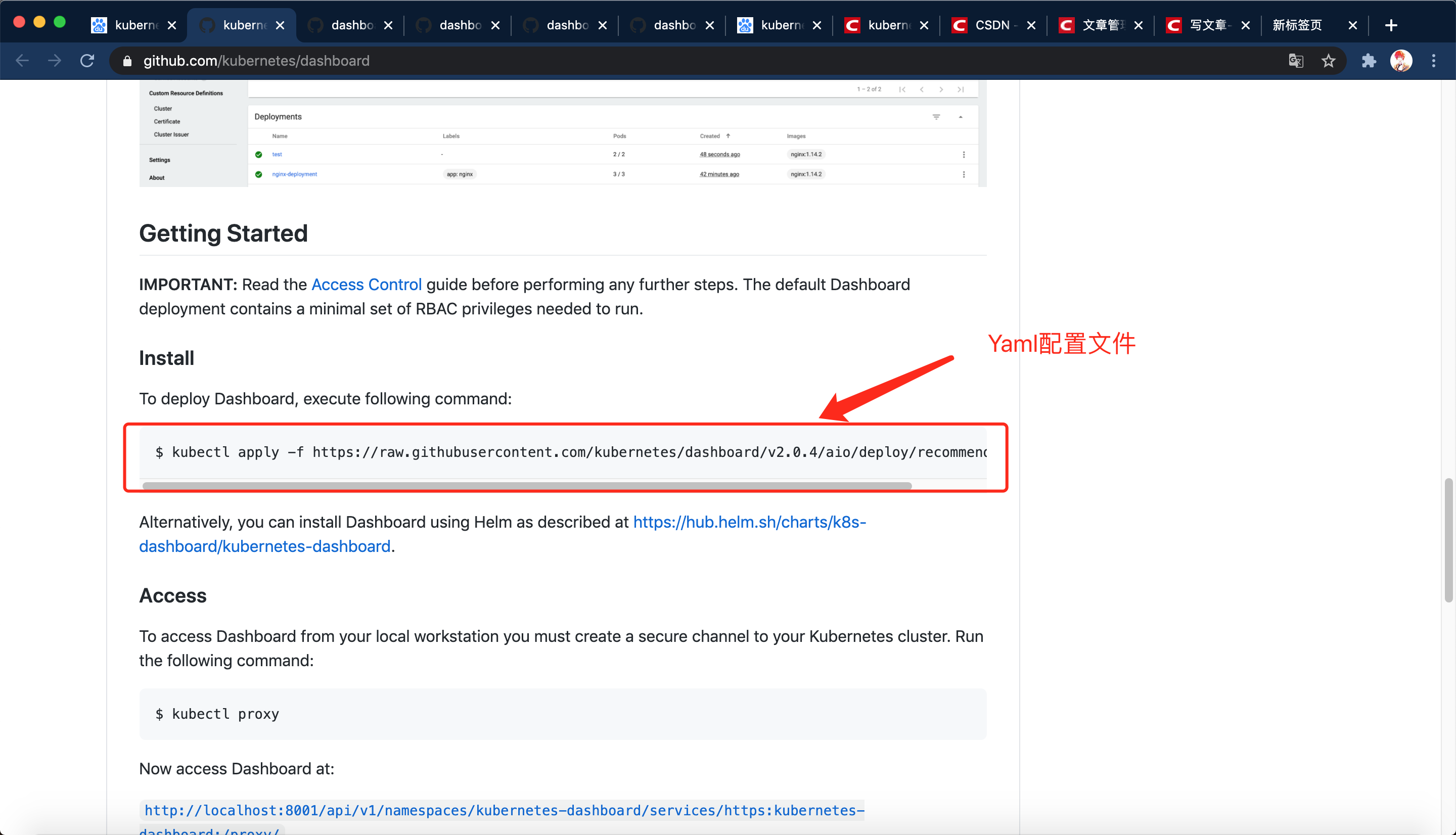Close the 写文章 tab
This screenshot has height=835, width=1456.
click(x=1246, y=25)
